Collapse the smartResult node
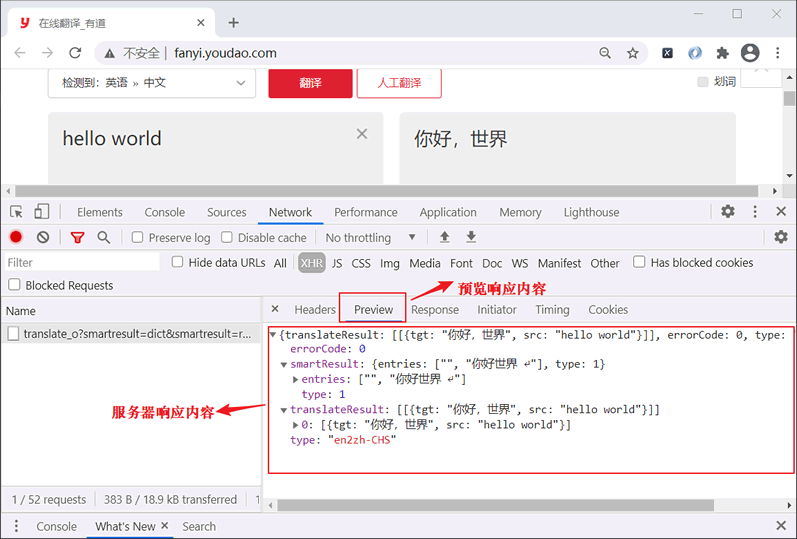797x539 pixels. [284, 364]
